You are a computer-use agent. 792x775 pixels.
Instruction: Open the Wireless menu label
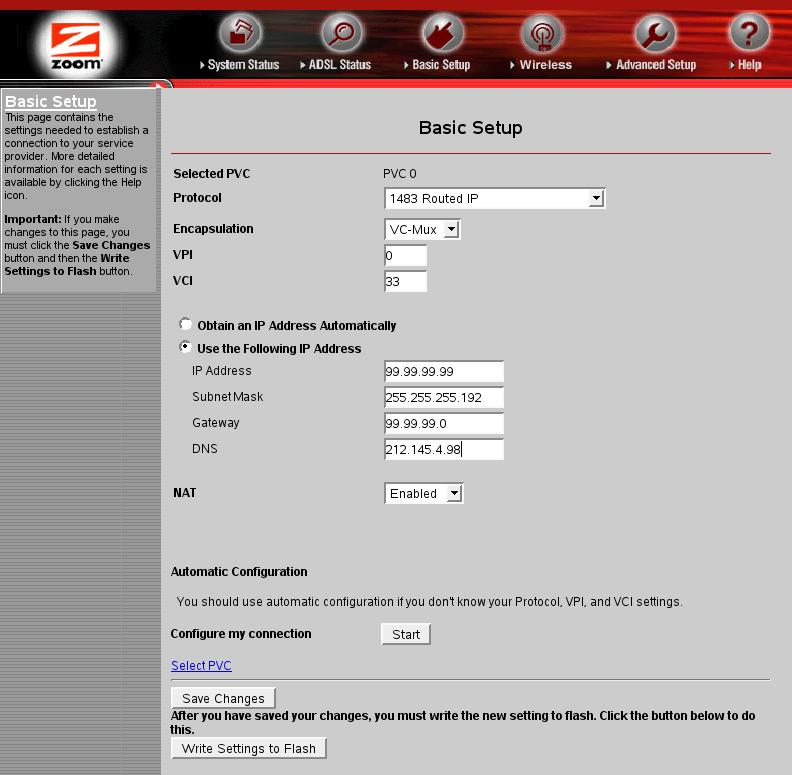tap(541, 65)
